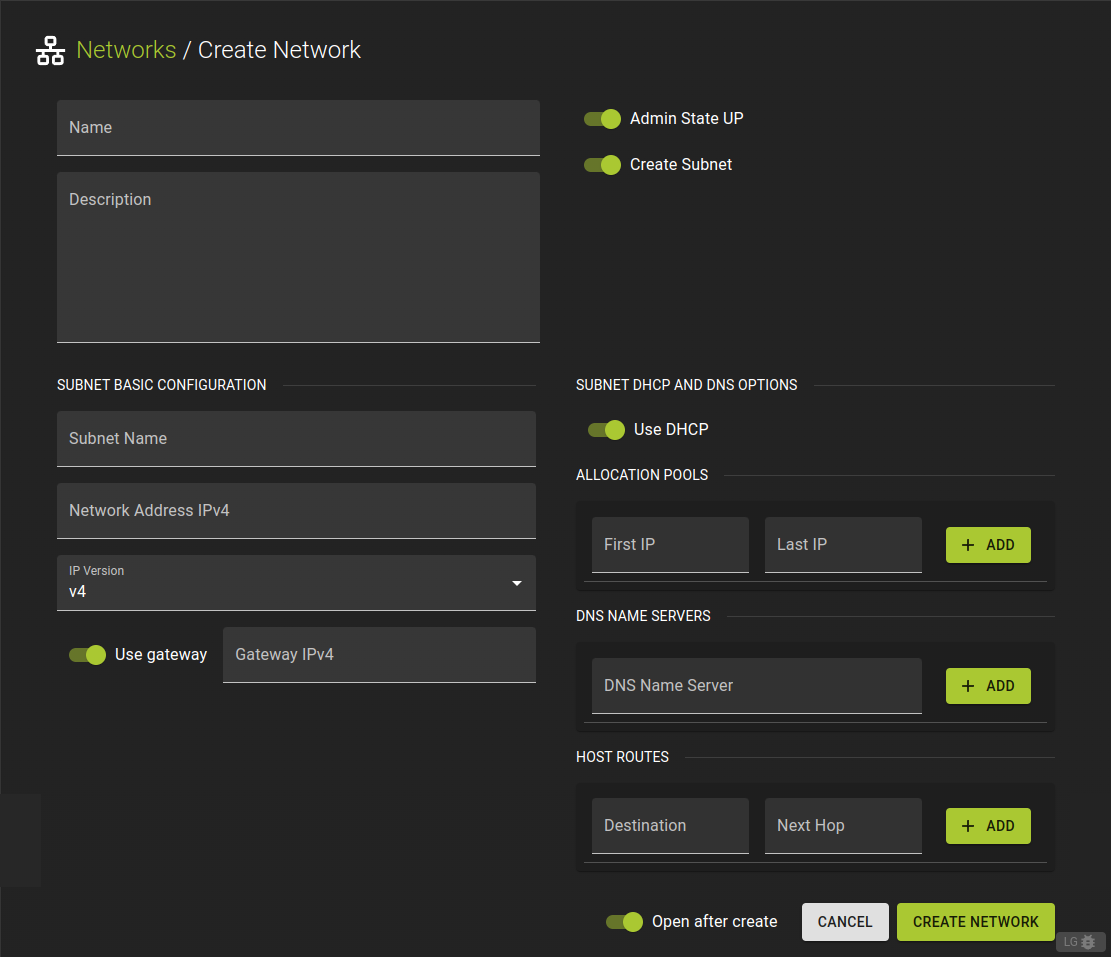Click the DNS Name Server field
1111x958 pixels.
pyautogui.click(x=757, y=685)
